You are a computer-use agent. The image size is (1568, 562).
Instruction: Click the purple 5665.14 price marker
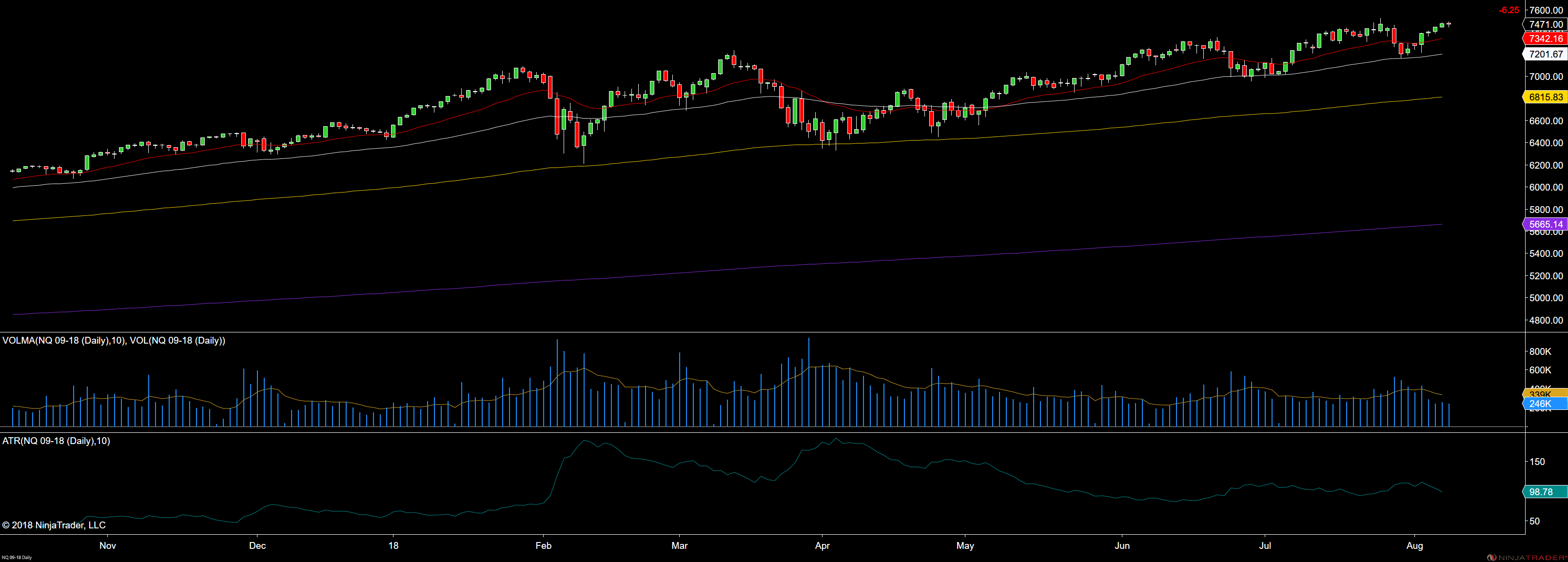click(x=1546, y=224)
